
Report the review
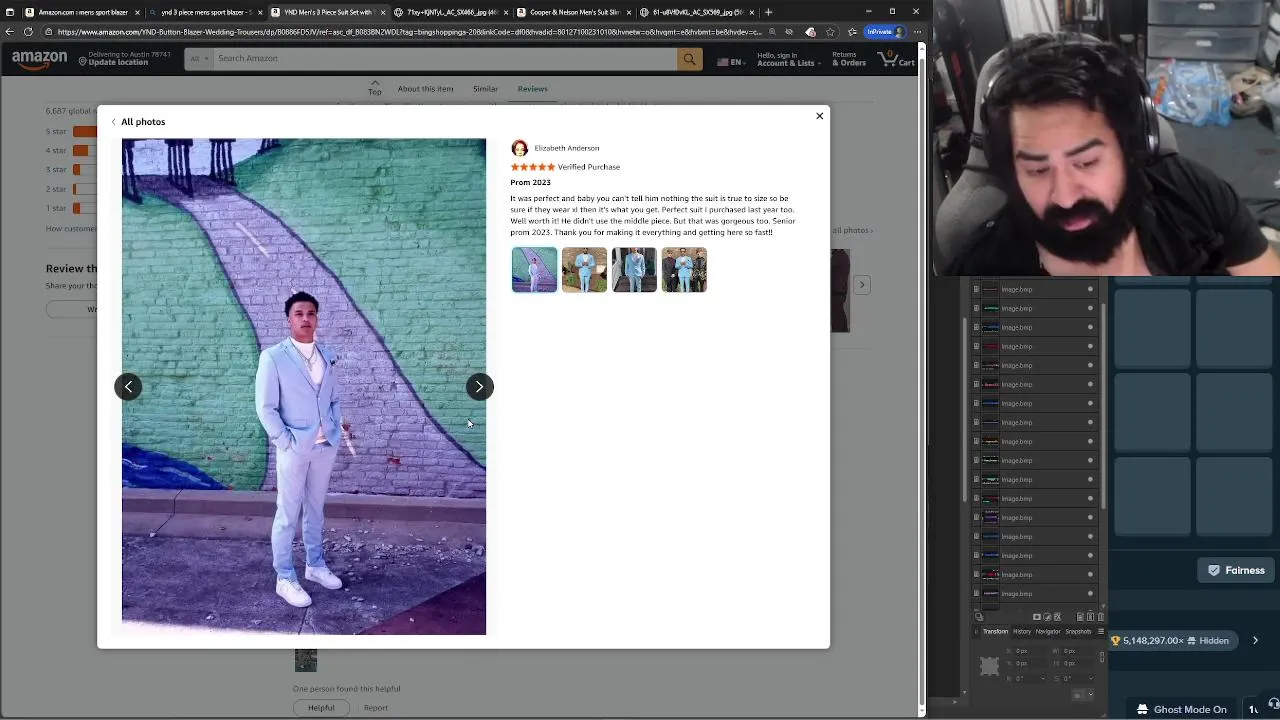[x=375, y=708]
